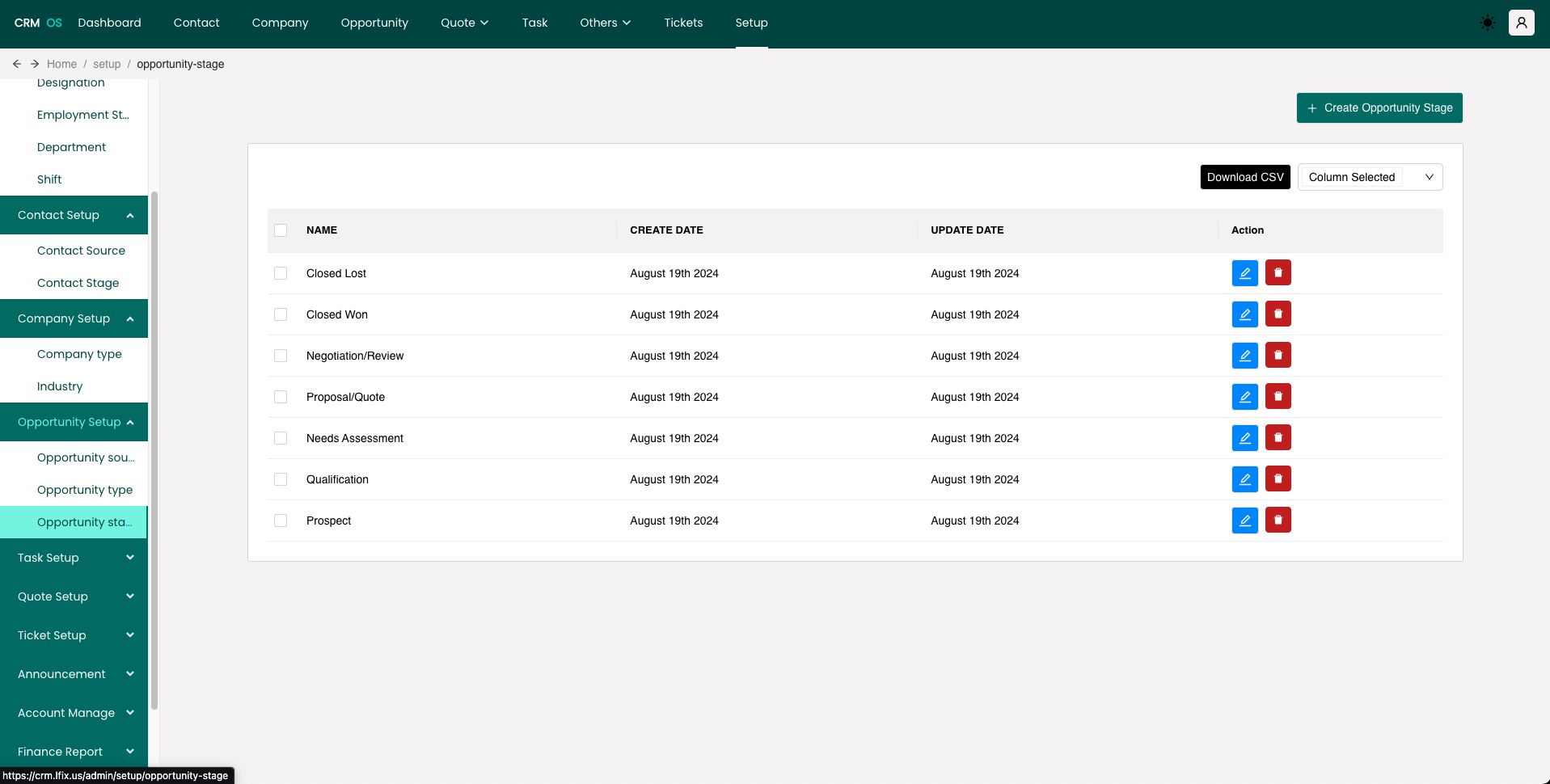The width and height of the screenshot is (1550, 784).
Task: Delete the Closed Won stage
Action: [x=1278, y=314]
